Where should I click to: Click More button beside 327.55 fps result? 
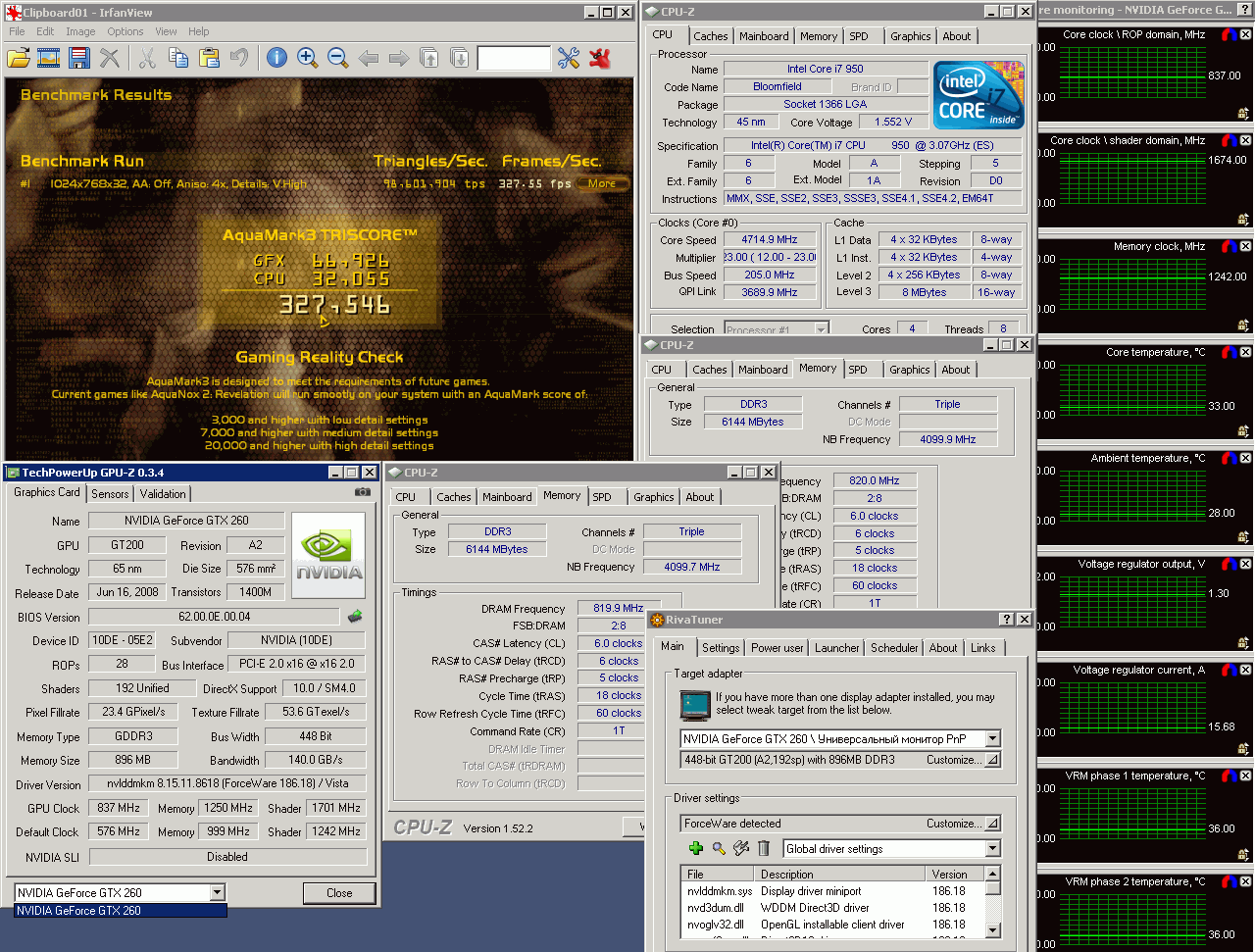tap(602, 183)
